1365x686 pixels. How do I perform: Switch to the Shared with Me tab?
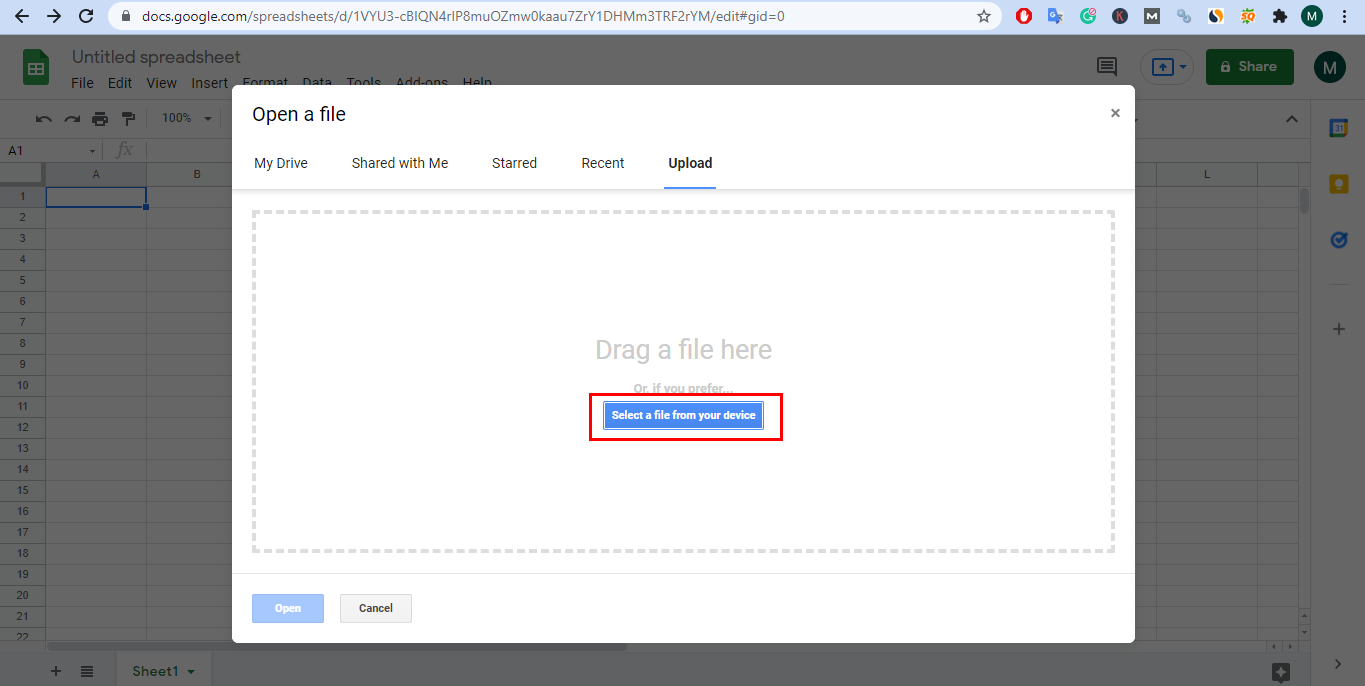tap(399, 163)
